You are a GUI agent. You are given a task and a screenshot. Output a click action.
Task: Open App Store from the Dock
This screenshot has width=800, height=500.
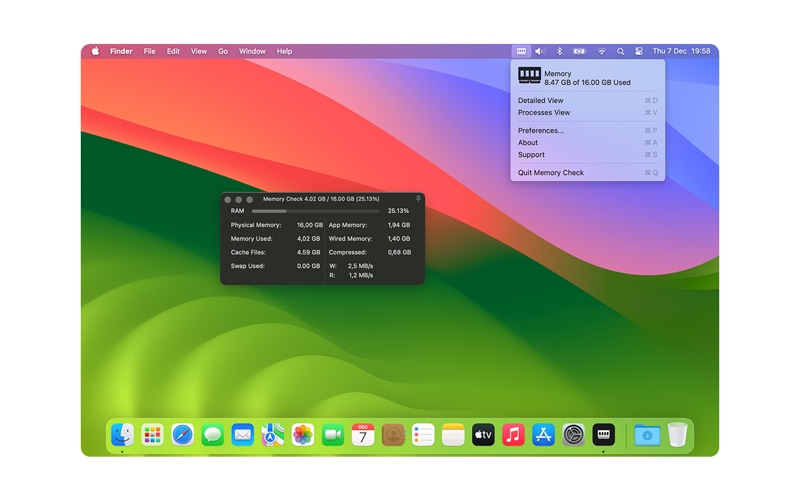(543, 435)
